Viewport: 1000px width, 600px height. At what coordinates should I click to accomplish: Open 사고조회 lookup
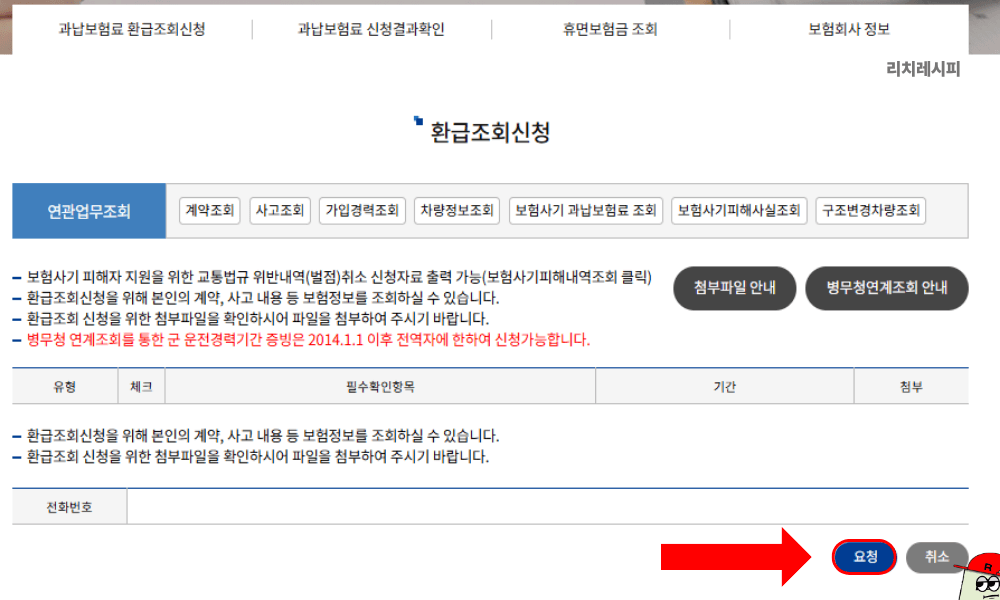point(280,211)
